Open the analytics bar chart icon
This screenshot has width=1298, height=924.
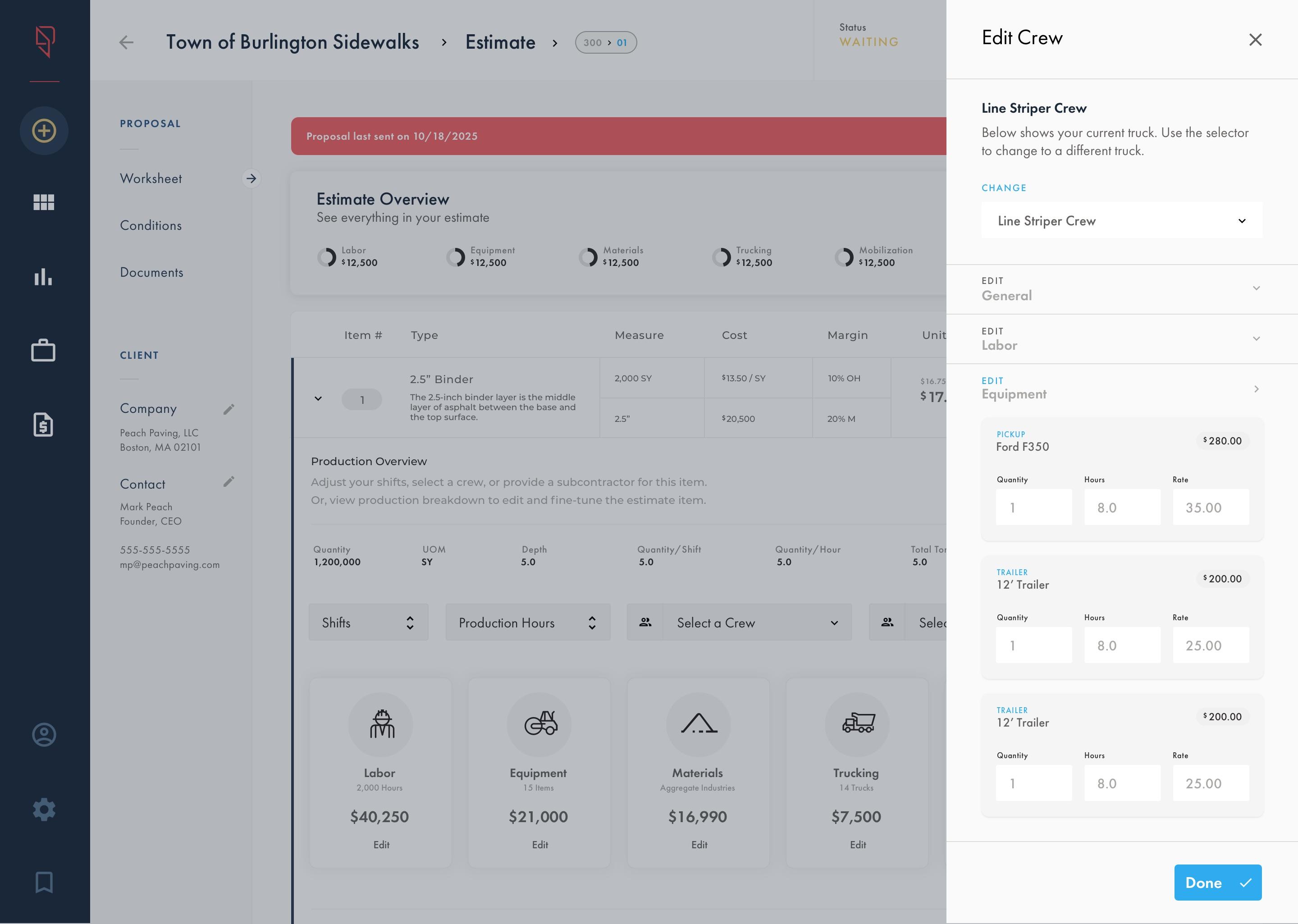point(44,278)
